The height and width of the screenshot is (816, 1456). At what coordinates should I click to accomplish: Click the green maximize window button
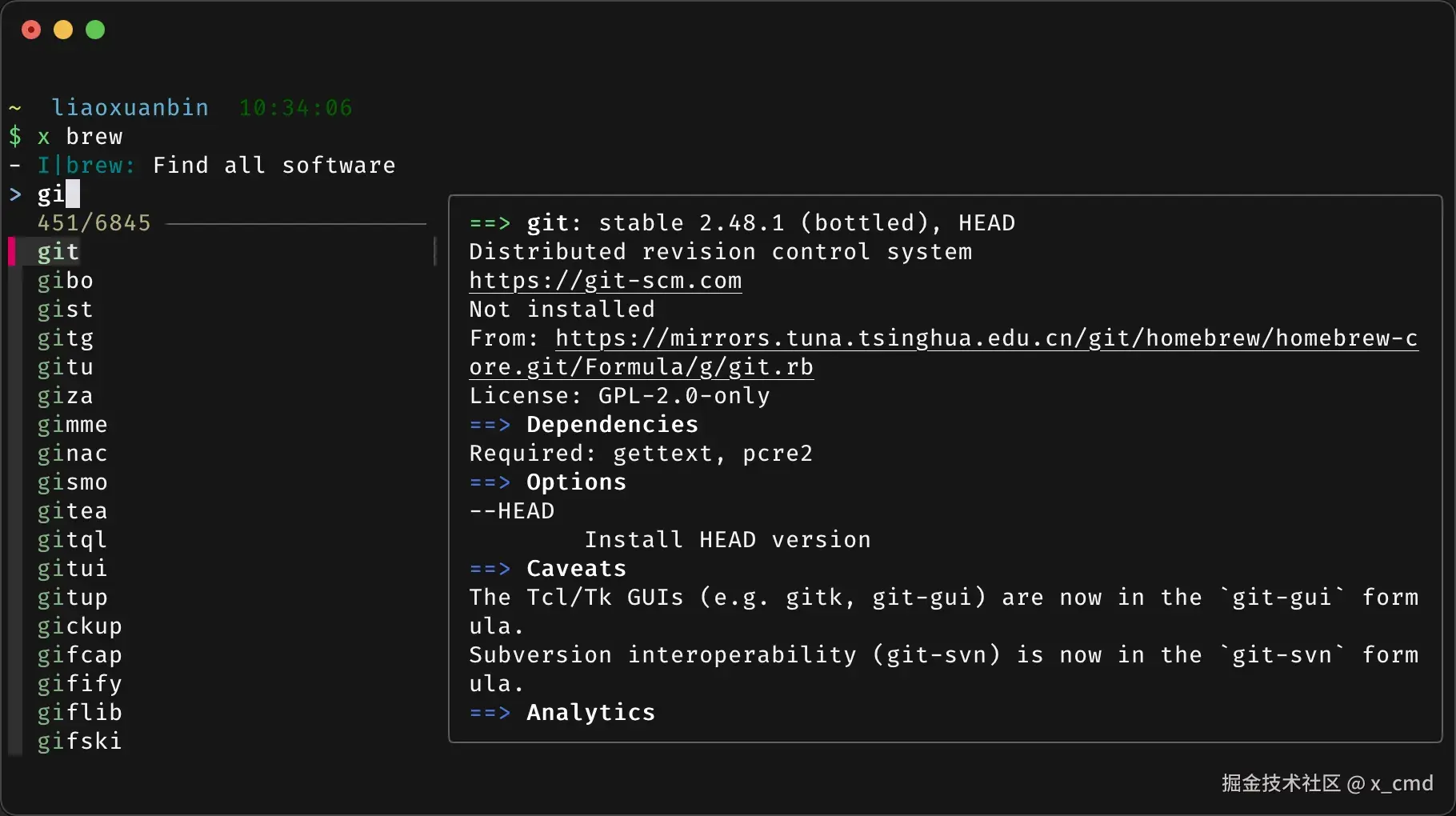(94, 30)
